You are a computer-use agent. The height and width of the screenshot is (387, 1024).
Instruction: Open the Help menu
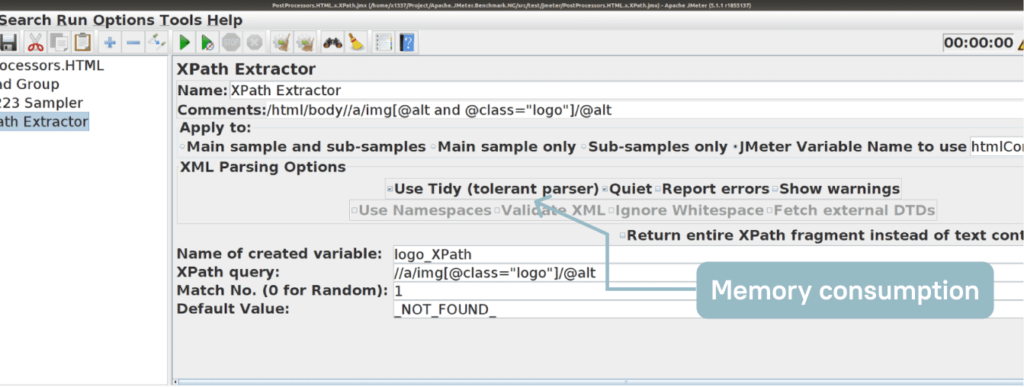click(225, 20)
